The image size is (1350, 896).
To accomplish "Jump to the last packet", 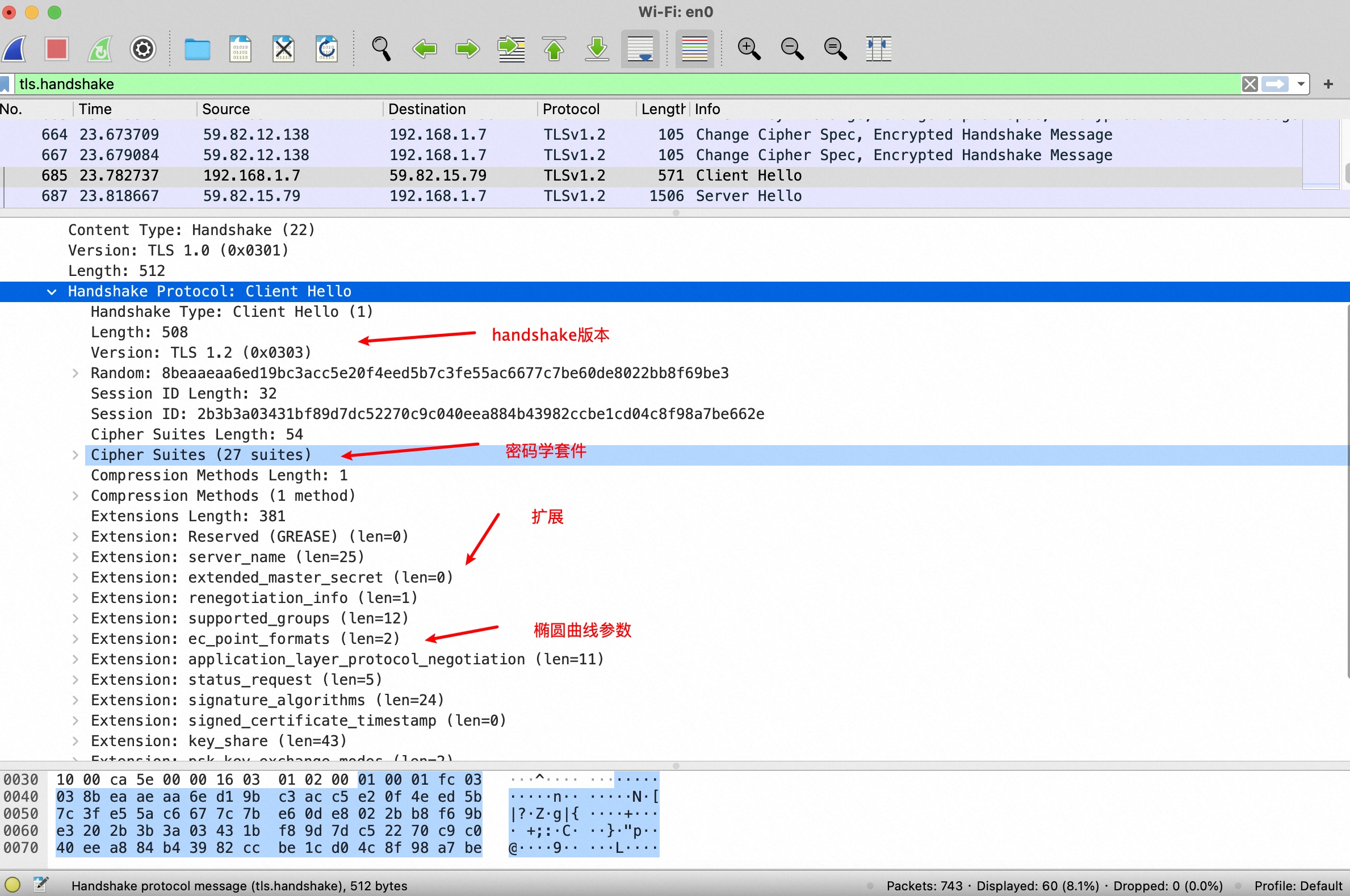I will [x=597, y=49].
